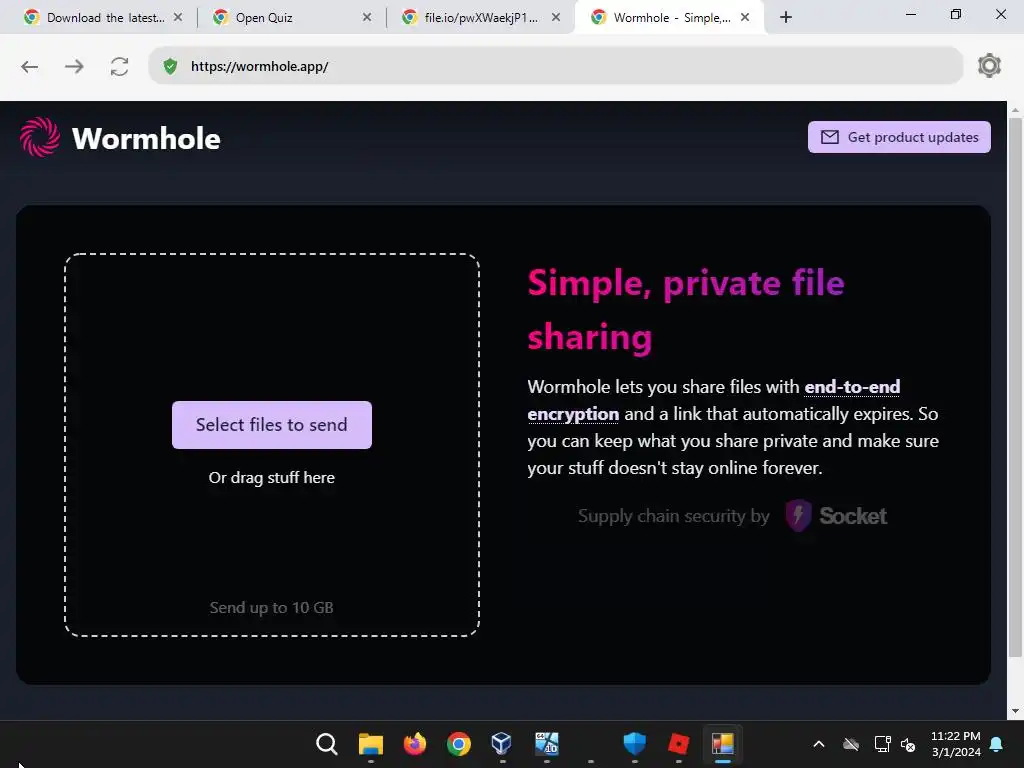Click the Socket logo link
Viewport: 1024px width, 768px height.
(x=836, y=516)
